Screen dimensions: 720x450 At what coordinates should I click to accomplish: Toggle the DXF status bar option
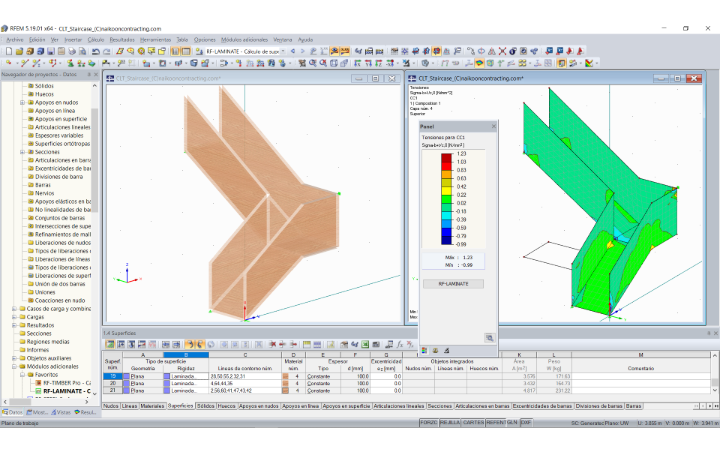(x=526, y=422)
